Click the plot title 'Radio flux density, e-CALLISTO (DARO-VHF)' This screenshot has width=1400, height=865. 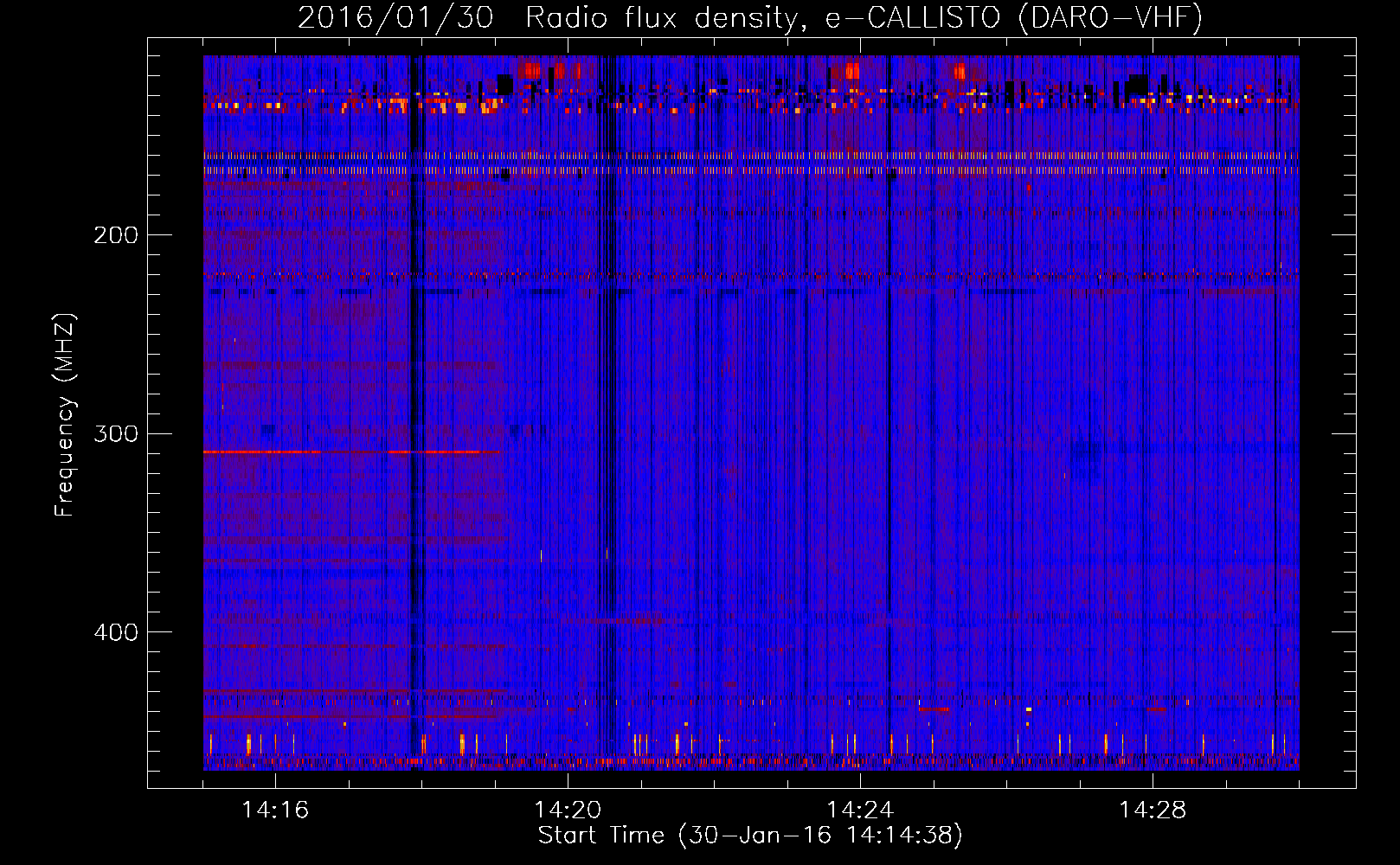(x=864, y=17)
